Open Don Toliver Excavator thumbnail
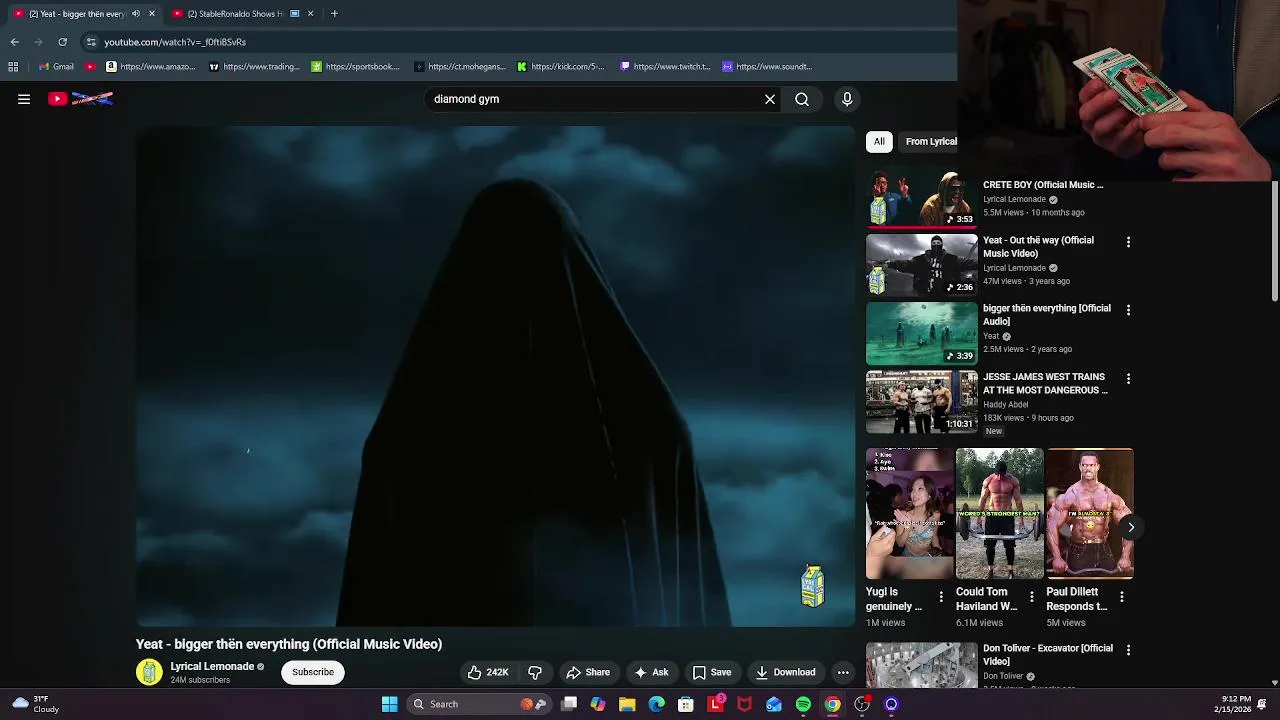 (x=922, y=665)
